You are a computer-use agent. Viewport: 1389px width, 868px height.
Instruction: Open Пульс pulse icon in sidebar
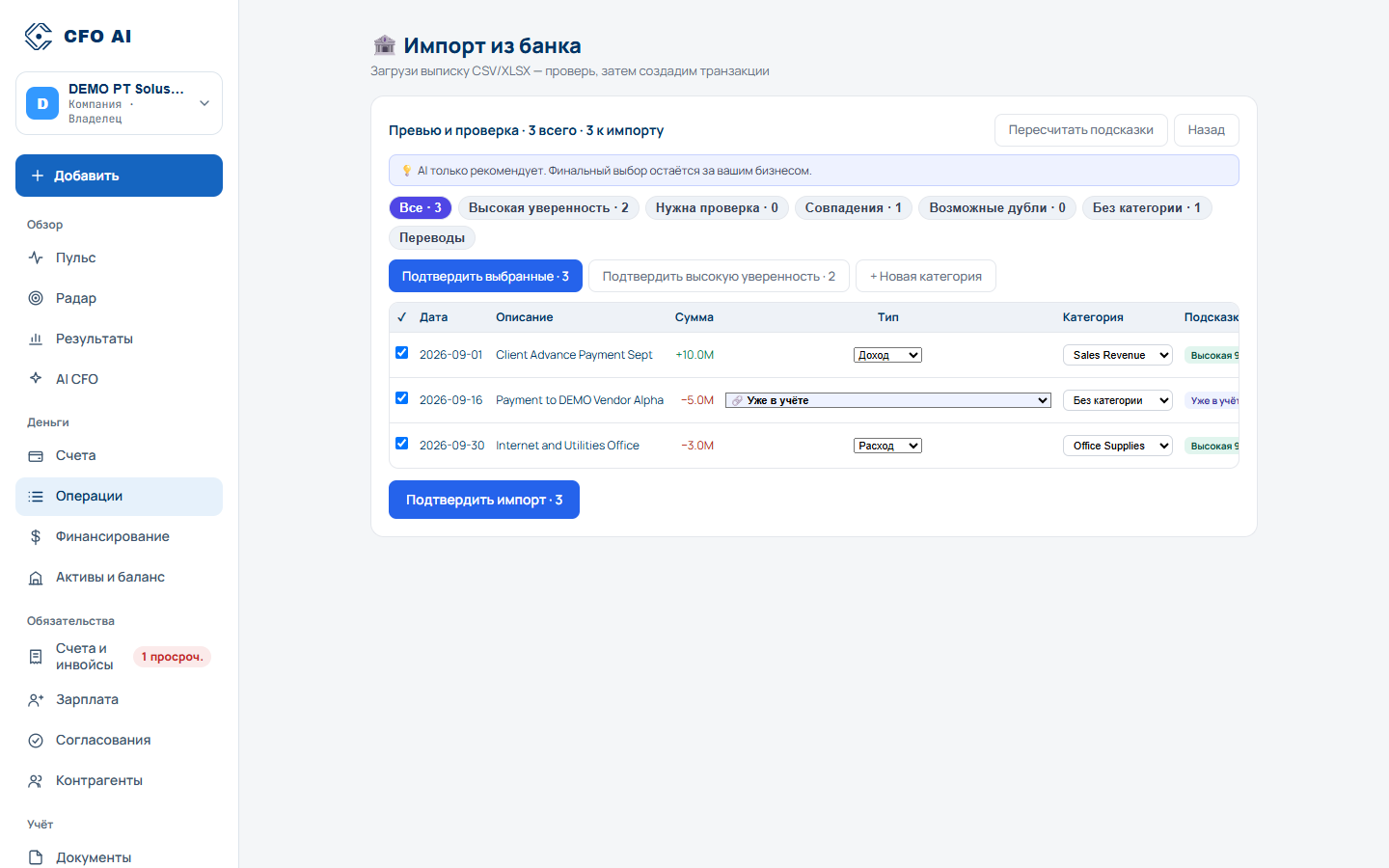click(36, 258)
